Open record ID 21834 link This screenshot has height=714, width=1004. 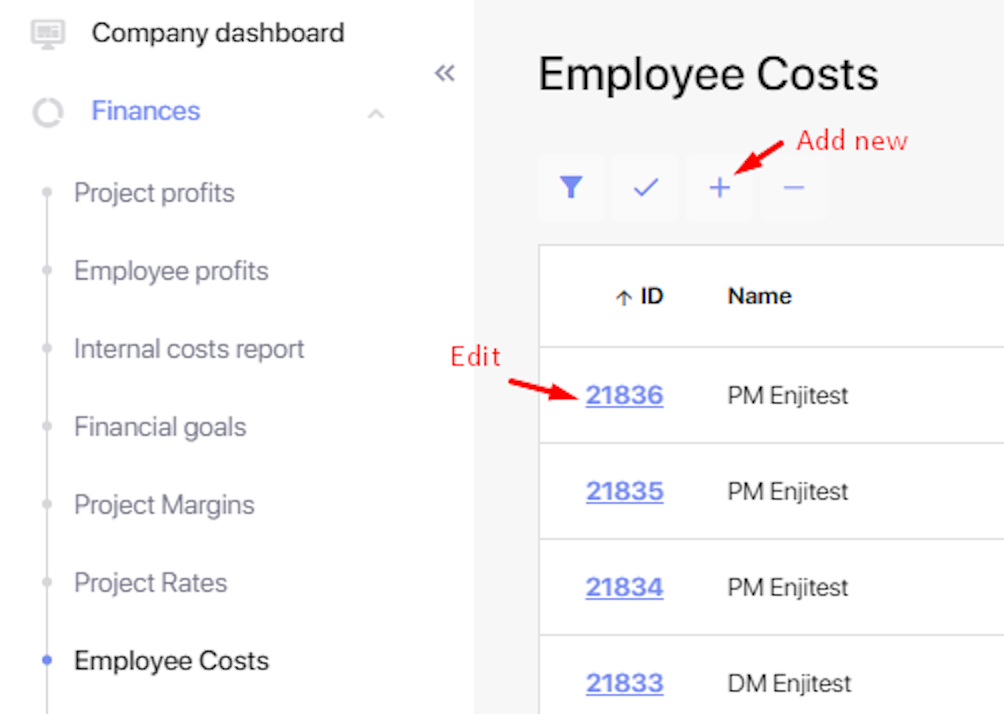click(624, 587)
